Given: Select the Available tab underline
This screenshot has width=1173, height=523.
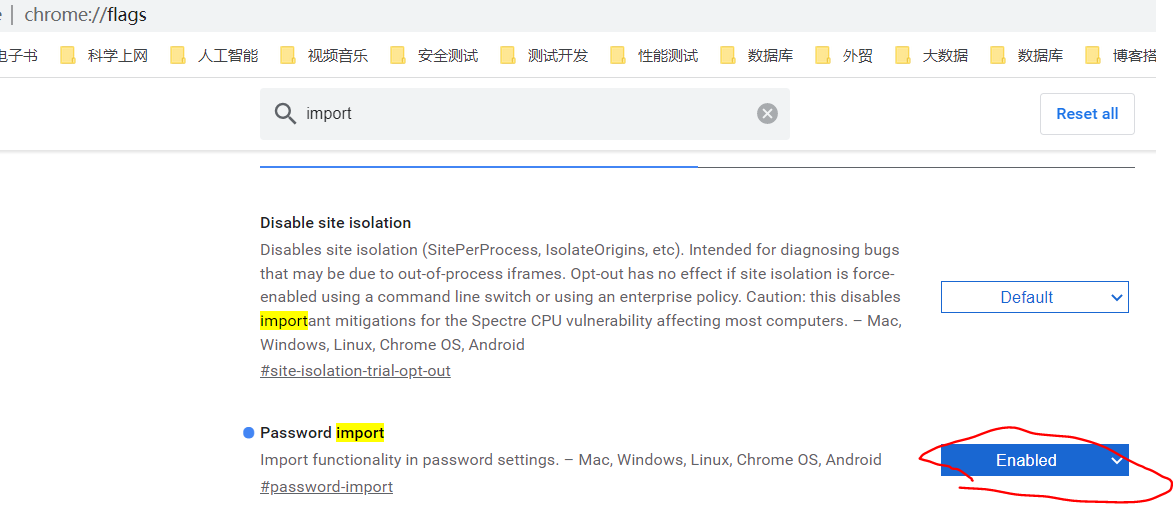Looking at the screenshot, I should (x=479, y=166).
